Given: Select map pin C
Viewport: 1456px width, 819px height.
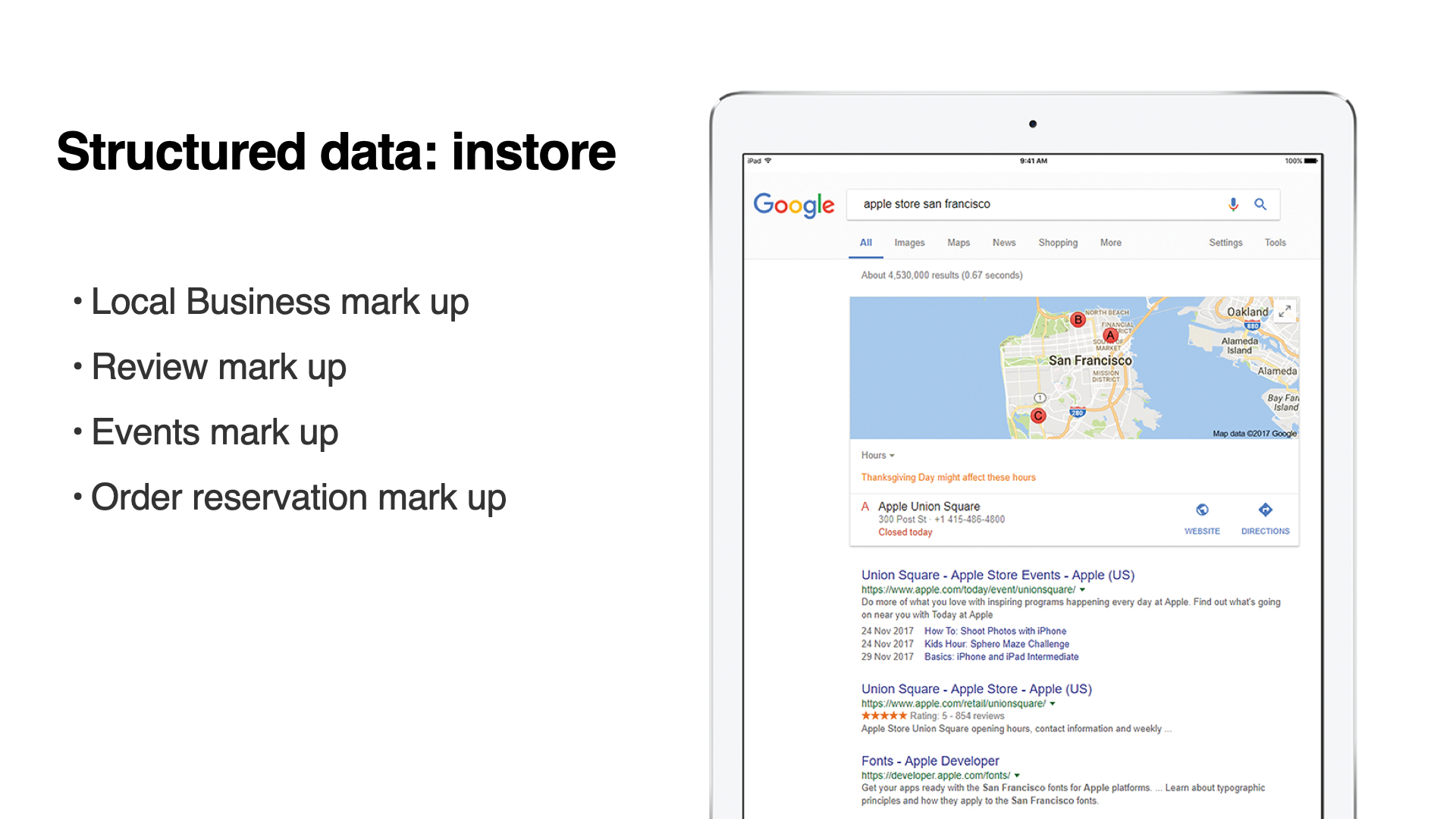Looking at the screenshot, I should (x=1038, y=416).
